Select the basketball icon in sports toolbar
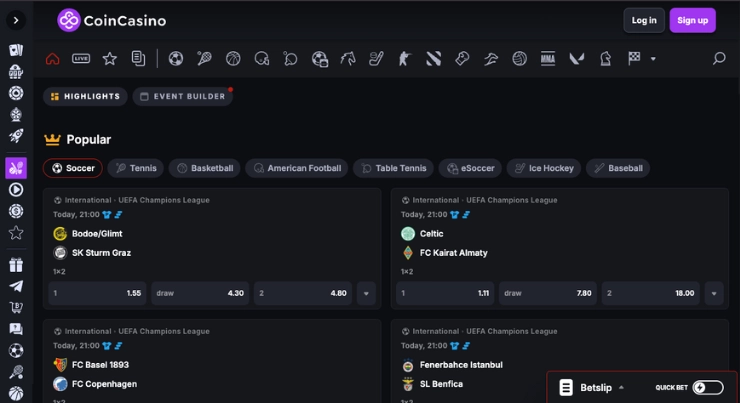Screen dimensions: 740x403 (233, 59)
